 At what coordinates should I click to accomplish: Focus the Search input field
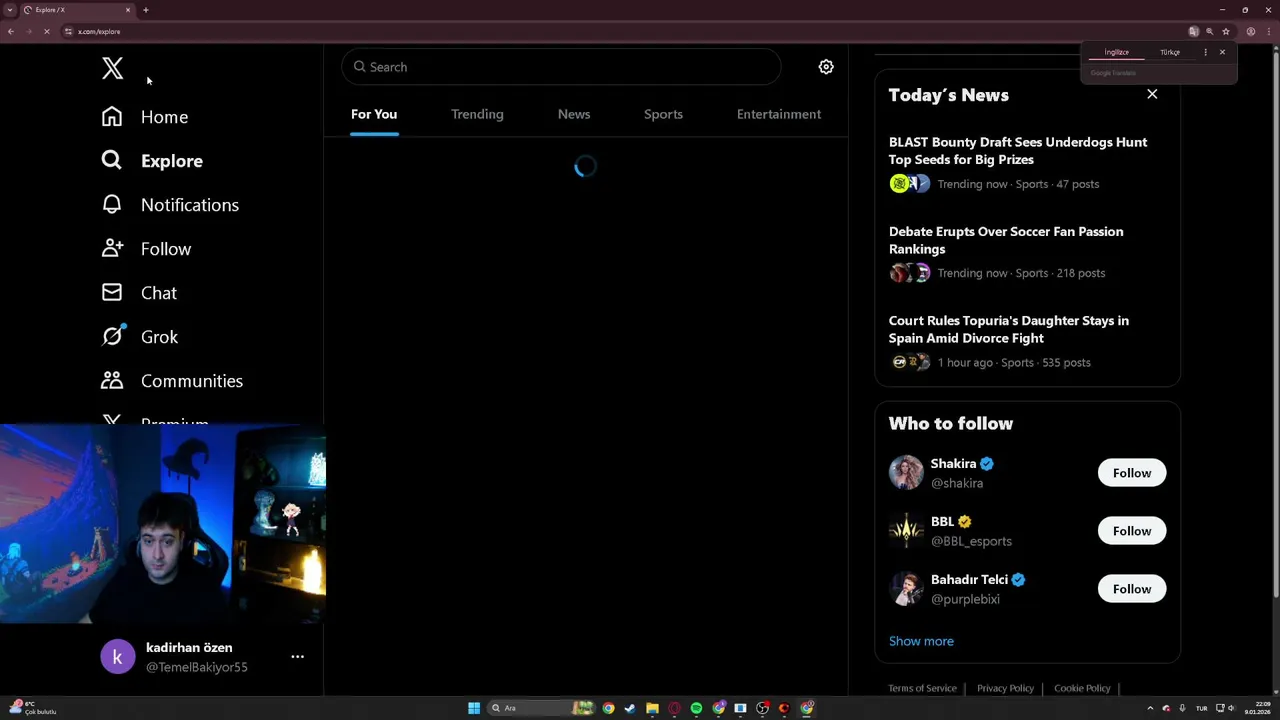(x=561, y=67)
